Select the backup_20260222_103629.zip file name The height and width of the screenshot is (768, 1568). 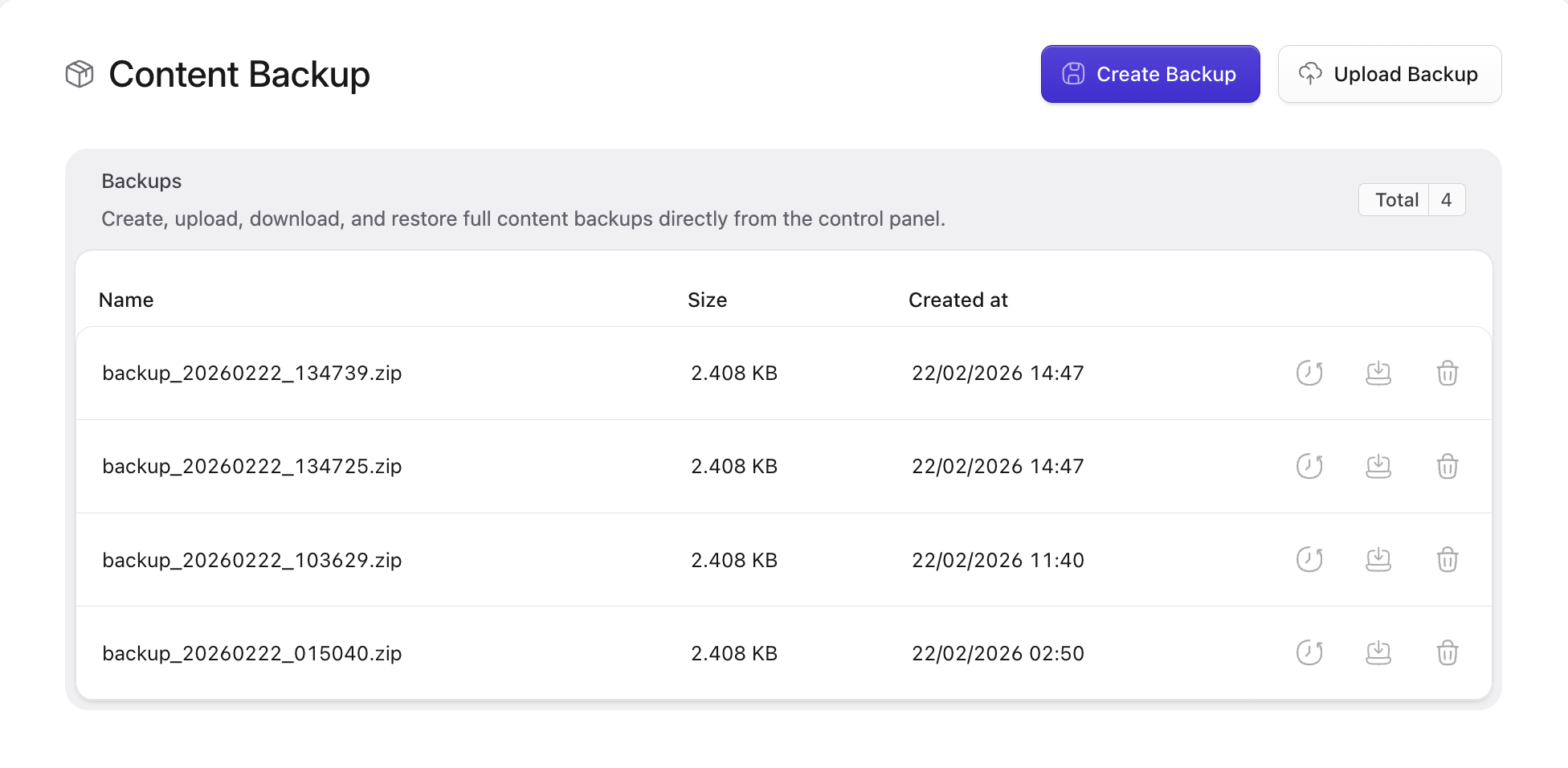click(251, 560)
